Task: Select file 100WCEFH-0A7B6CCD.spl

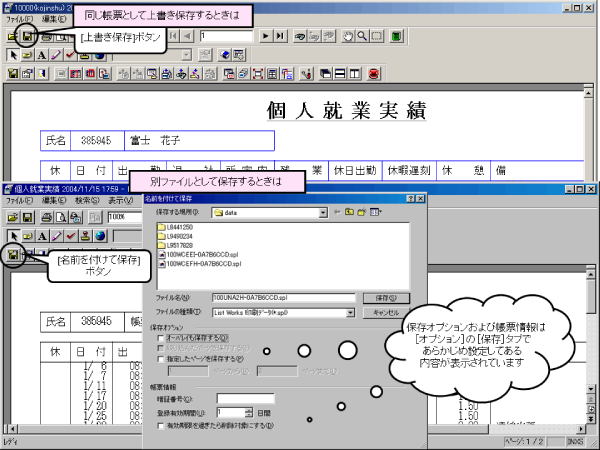Action: coord(200,264)
